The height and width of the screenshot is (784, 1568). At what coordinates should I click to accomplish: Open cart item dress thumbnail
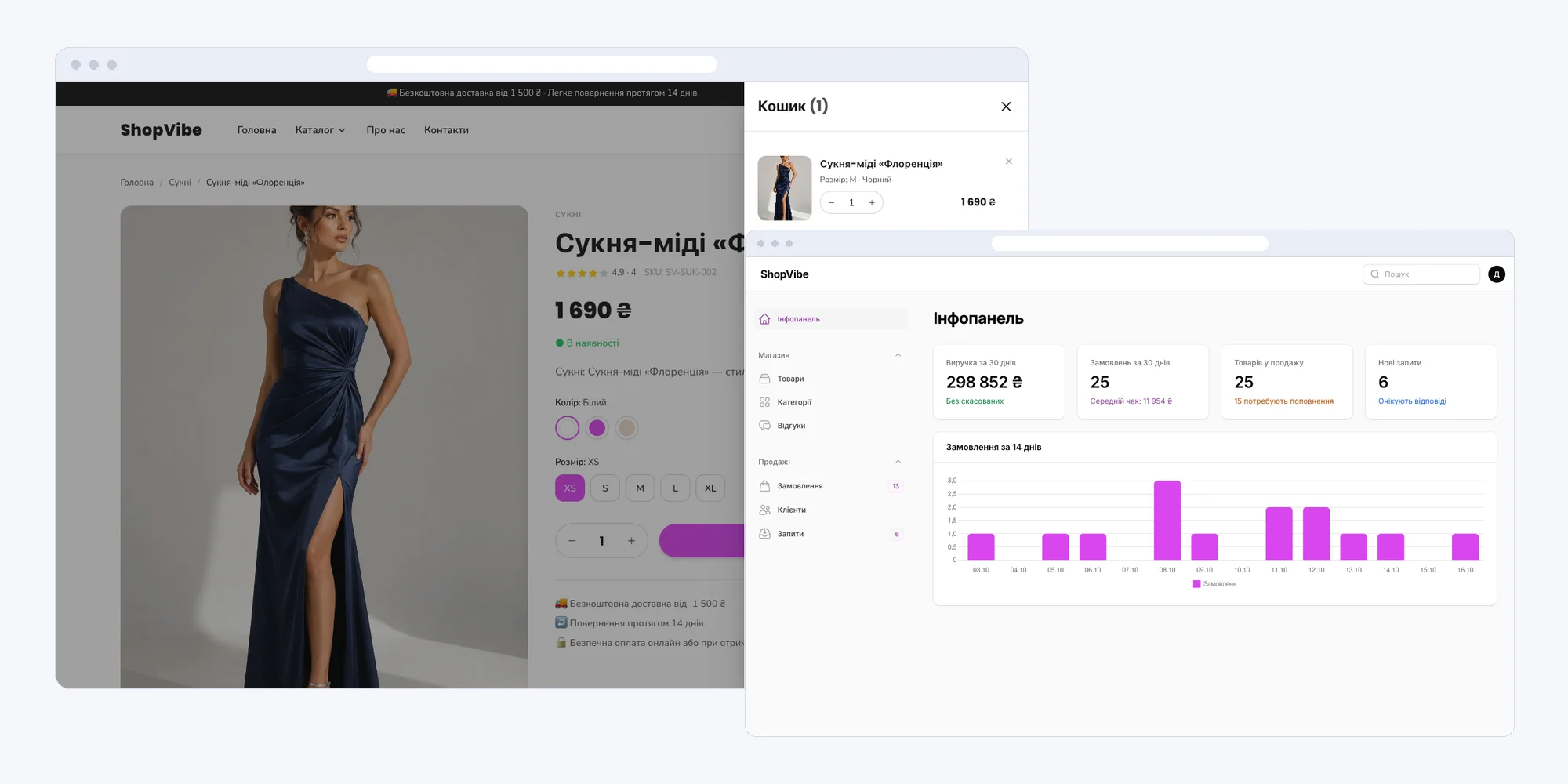[785, 188]
